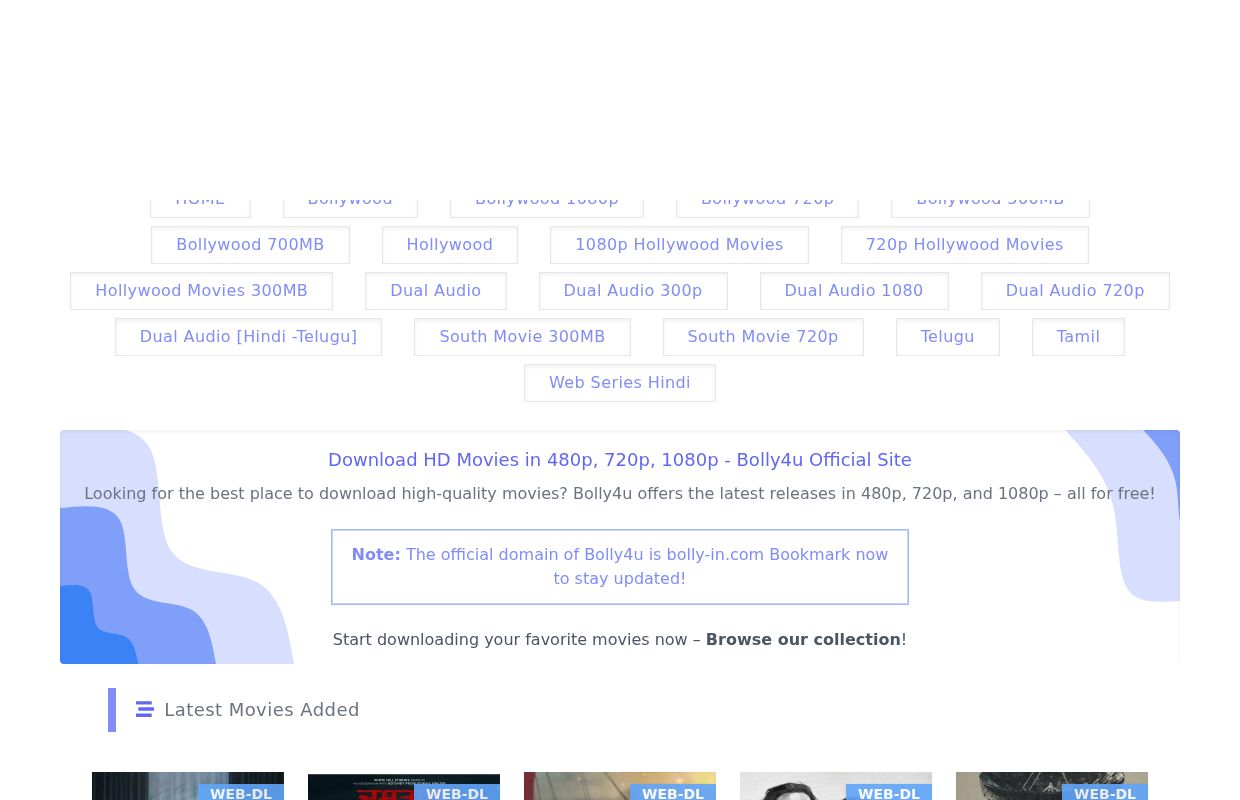The width and height of the screenshot is (1240, 800).
Task: Choose Dual Audio 300p
Action: pyautogui.click(x=633, y=291)
